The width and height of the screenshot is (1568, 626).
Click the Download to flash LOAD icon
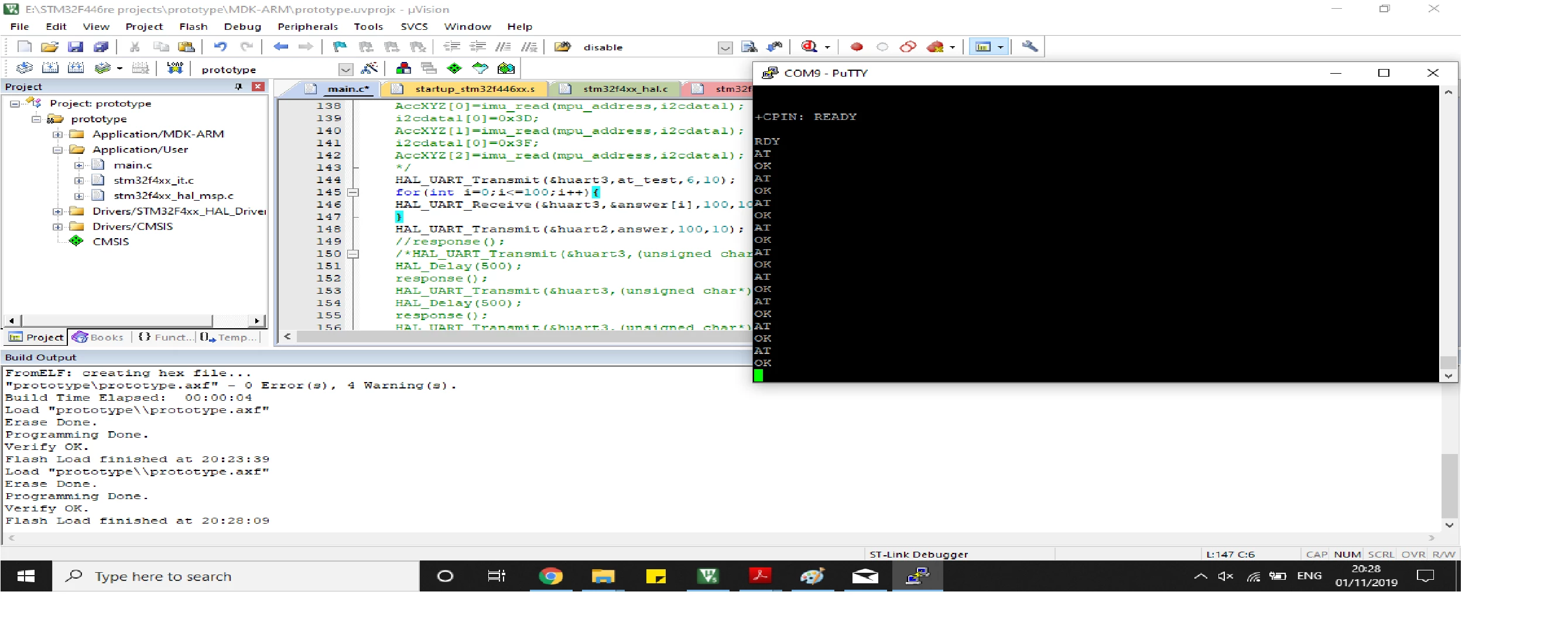coord(174,68)
